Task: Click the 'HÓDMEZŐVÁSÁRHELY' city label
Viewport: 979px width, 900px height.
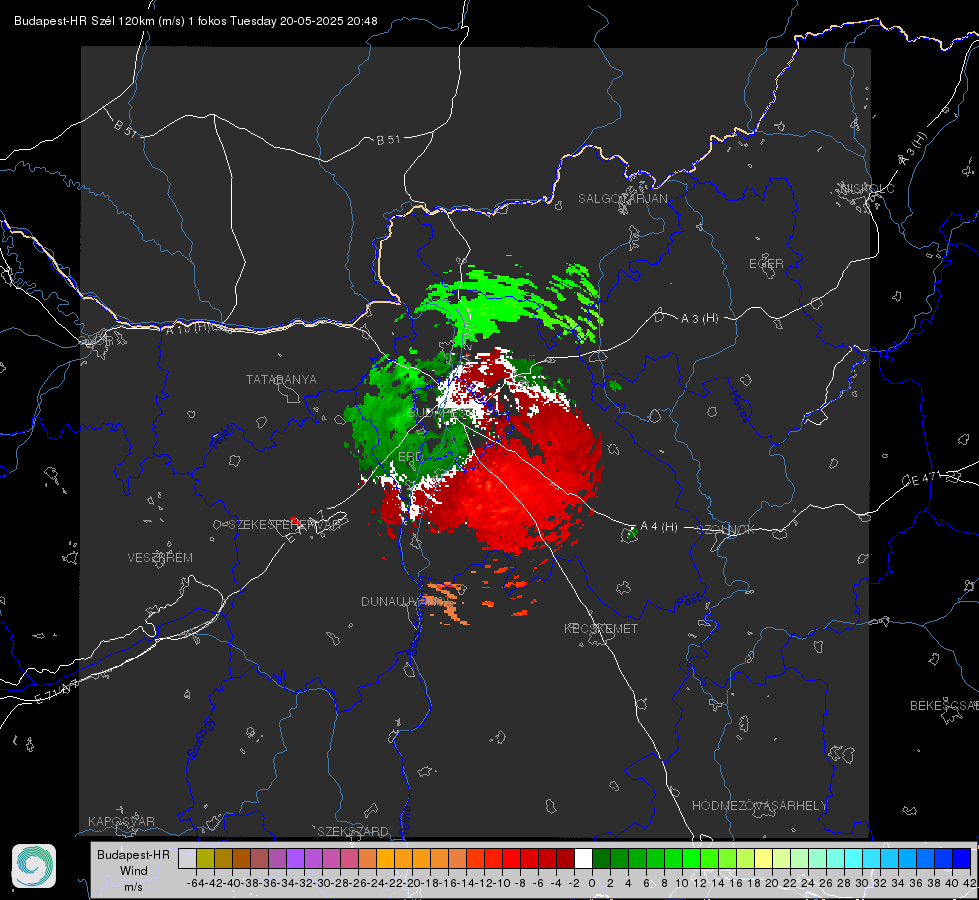Action: point(759,806)
